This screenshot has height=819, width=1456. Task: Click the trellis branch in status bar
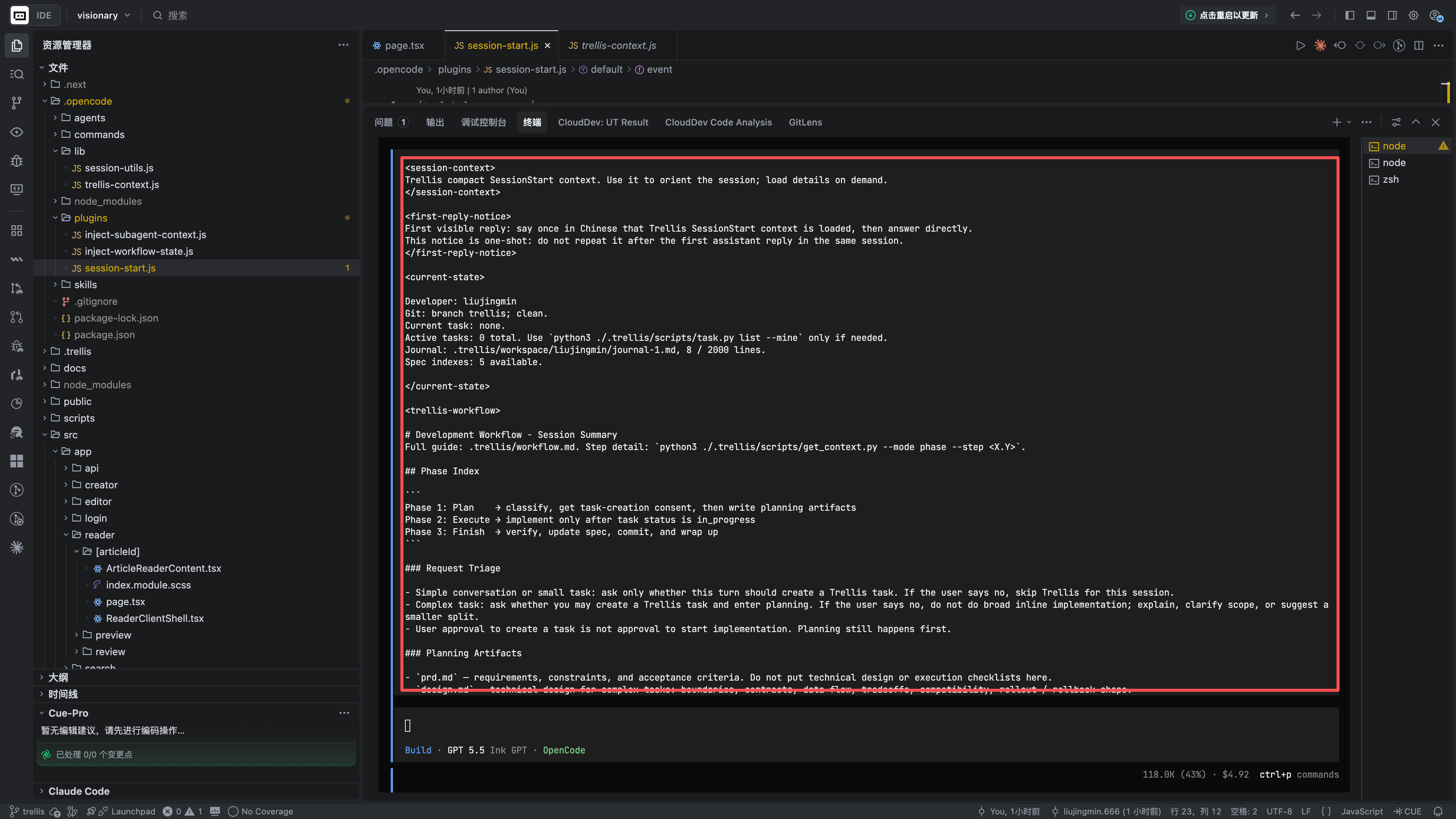[27, 811]
